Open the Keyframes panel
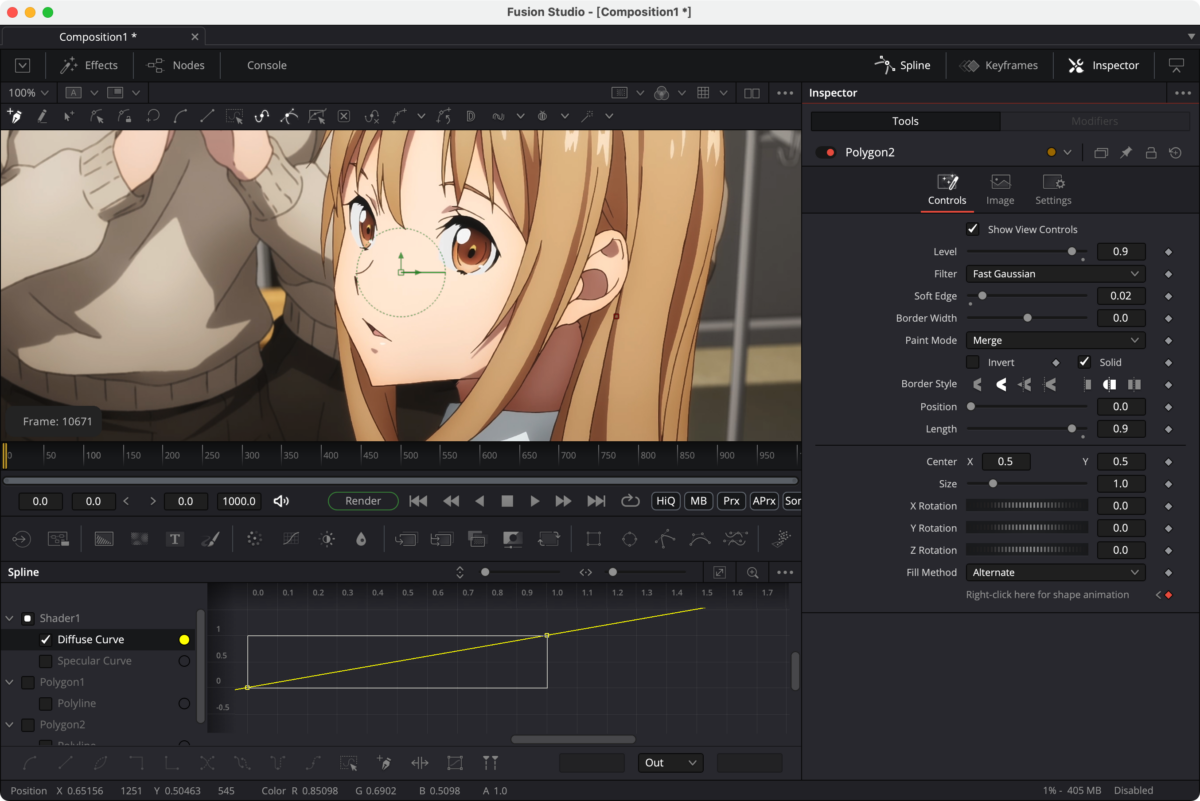This screenshot has height=801, width=1200. tap(999, 65)
